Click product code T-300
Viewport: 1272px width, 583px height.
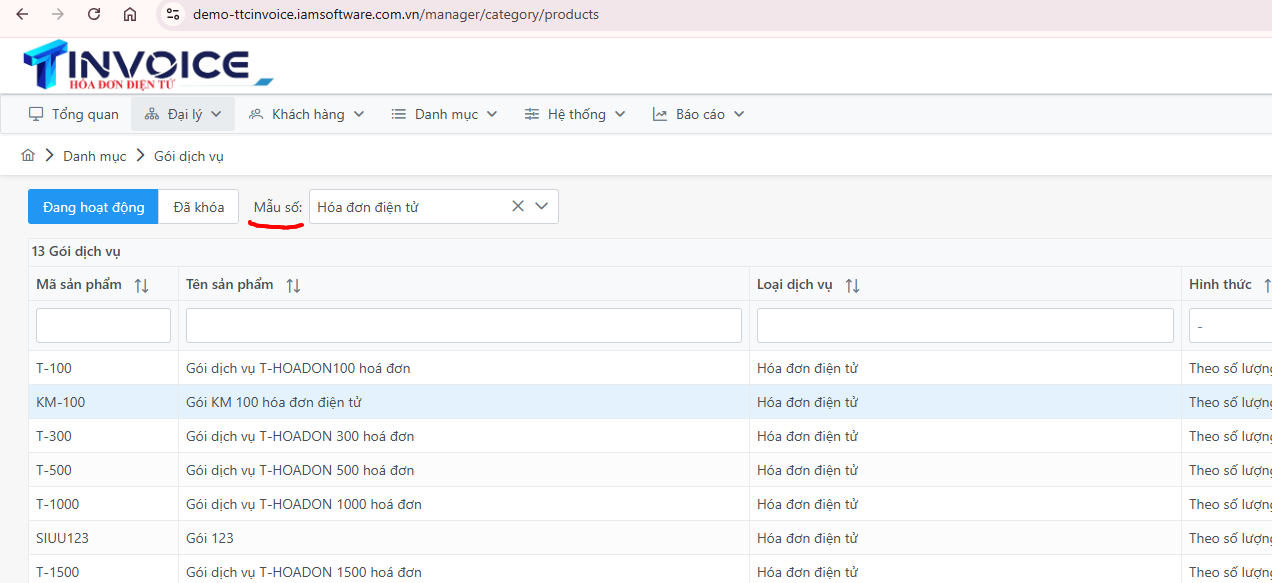tap(54, 436)
